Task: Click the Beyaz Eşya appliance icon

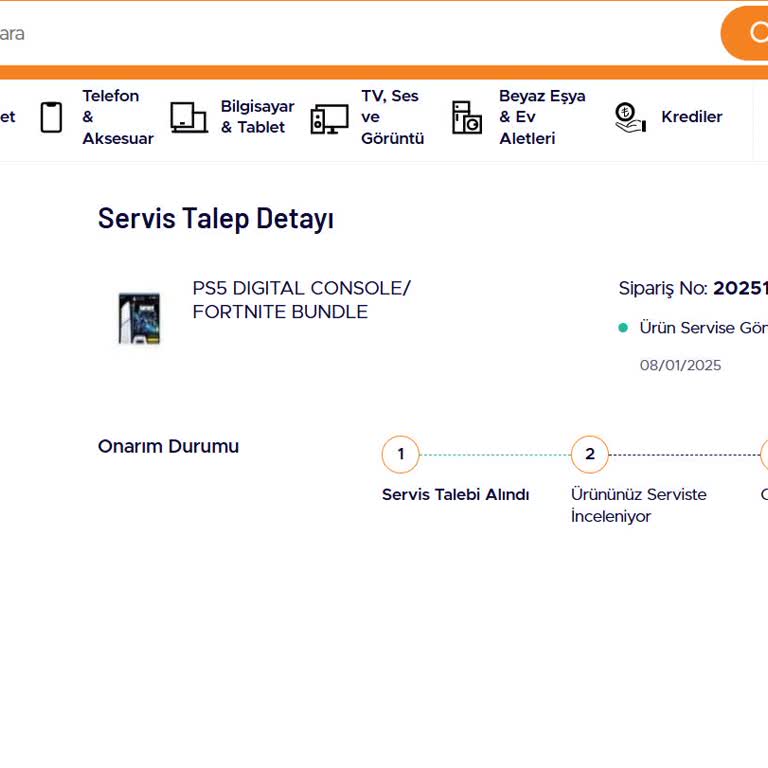Action: 466,117
